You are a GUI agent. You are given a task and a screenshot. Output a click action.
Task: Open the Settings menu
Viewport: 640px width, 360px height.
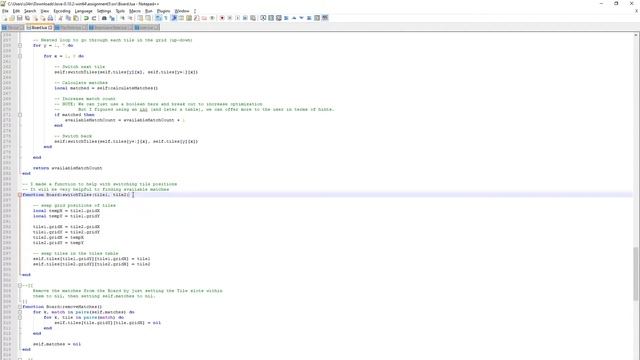click(x=104, y=11)
